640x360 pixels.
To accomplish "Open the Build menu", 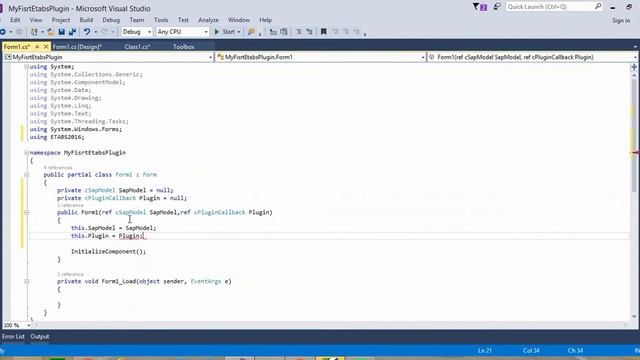I will coord(86,20).
